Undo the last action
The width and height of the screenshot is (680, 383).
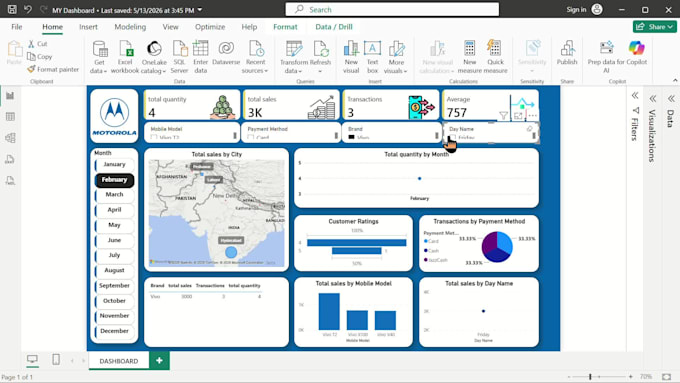pyautogui.click(x=28, y=9)
